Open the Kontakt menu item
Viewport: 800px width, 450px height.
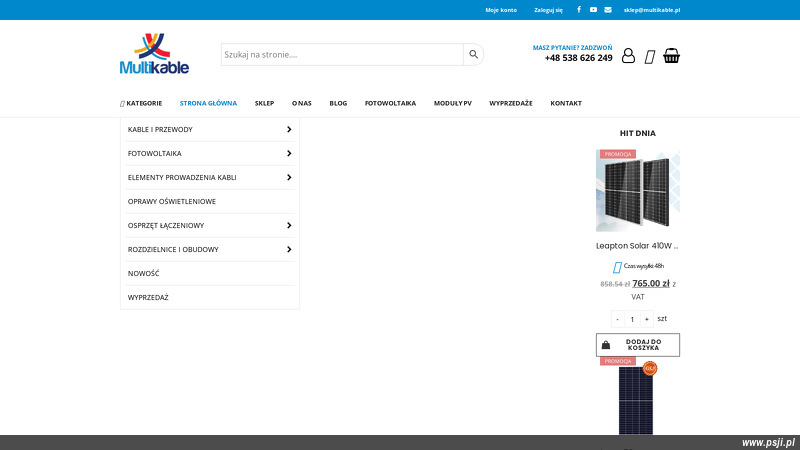coord(566,103)
